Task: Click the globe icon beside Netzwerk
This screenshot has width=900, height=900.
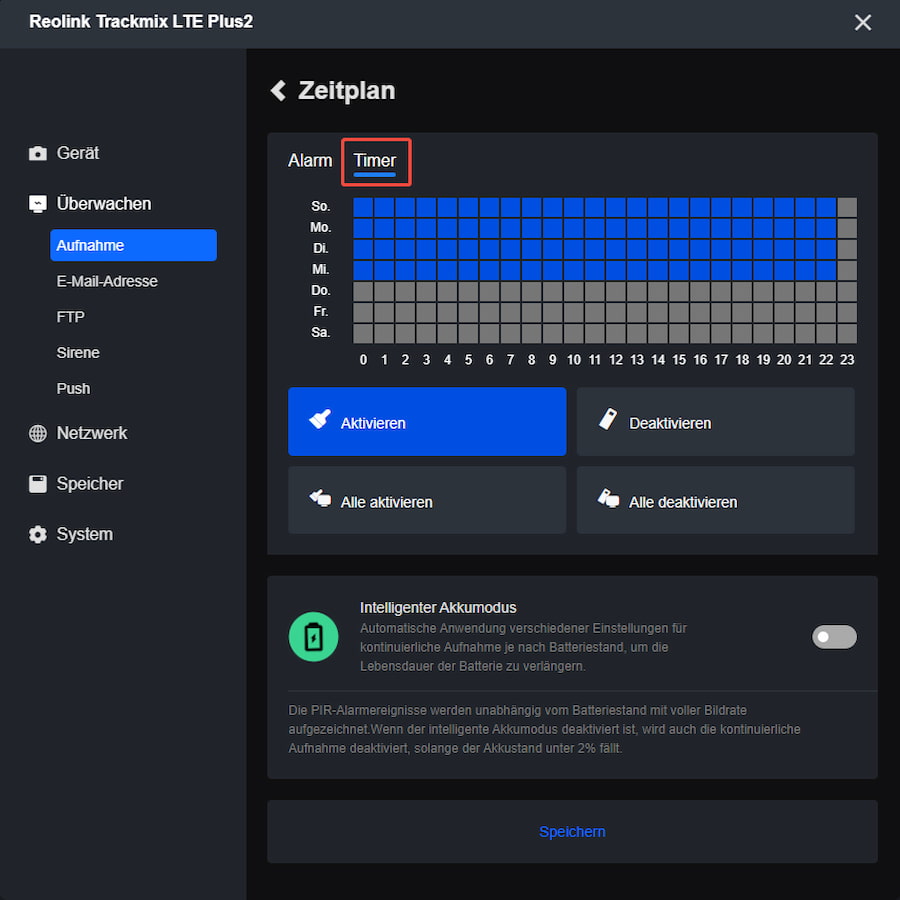Action: pyautogui.click(x=38, y=433)
